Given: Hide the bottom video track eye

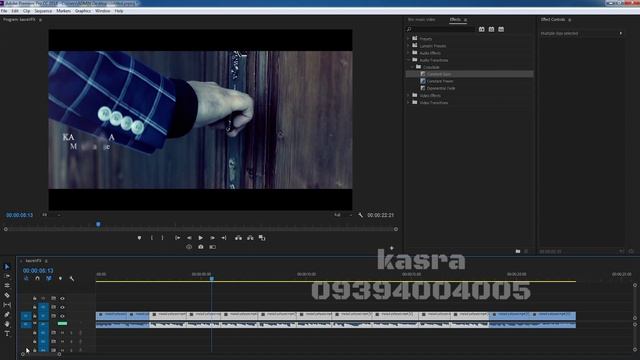Looking at the screenshot, I should (62, 316).
